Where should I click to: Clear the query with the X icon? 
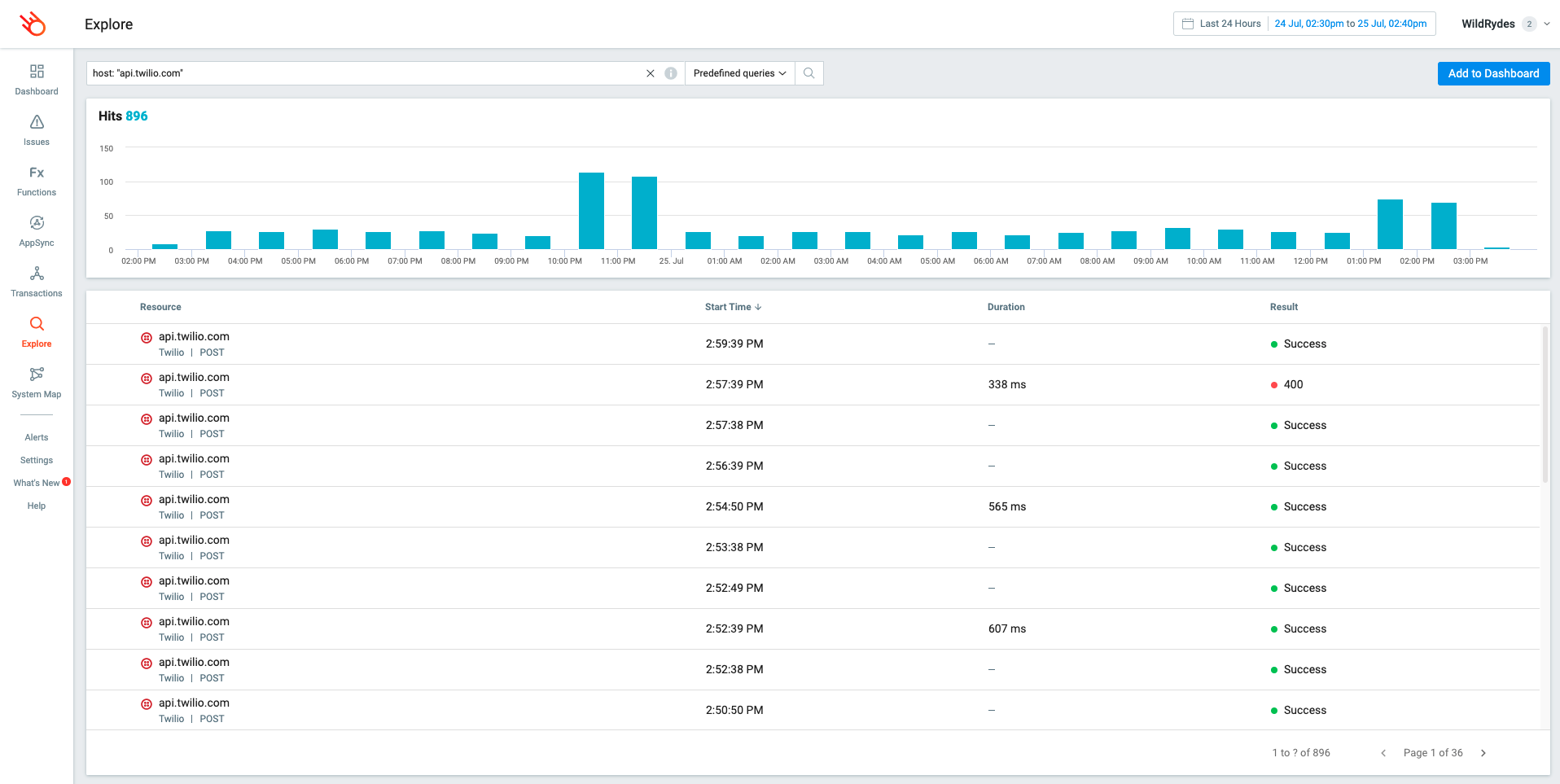click(x=651, y=73)
